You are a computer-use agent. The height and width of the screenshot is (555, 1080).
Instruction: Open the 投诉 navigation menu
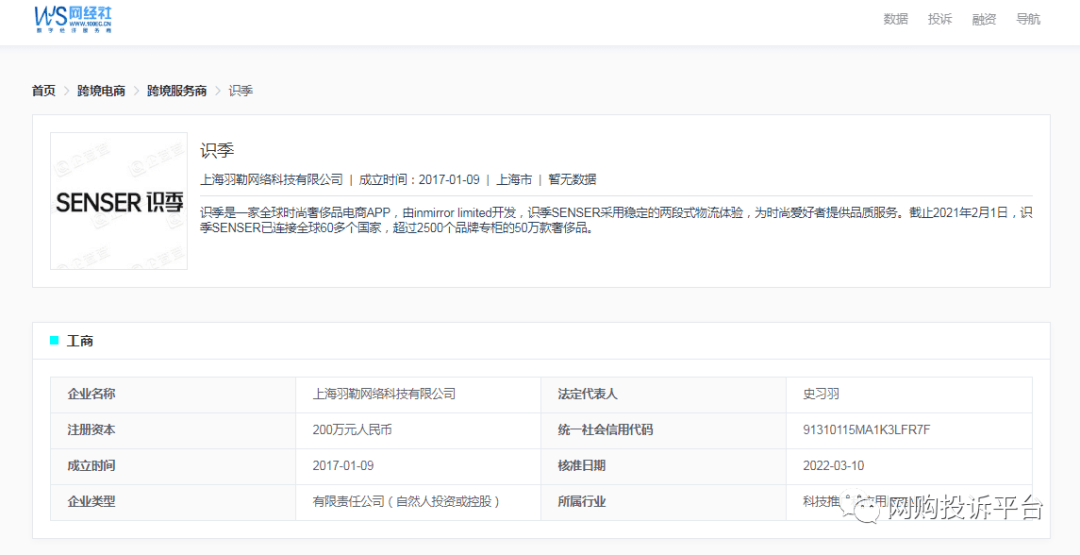click(939, 19)
